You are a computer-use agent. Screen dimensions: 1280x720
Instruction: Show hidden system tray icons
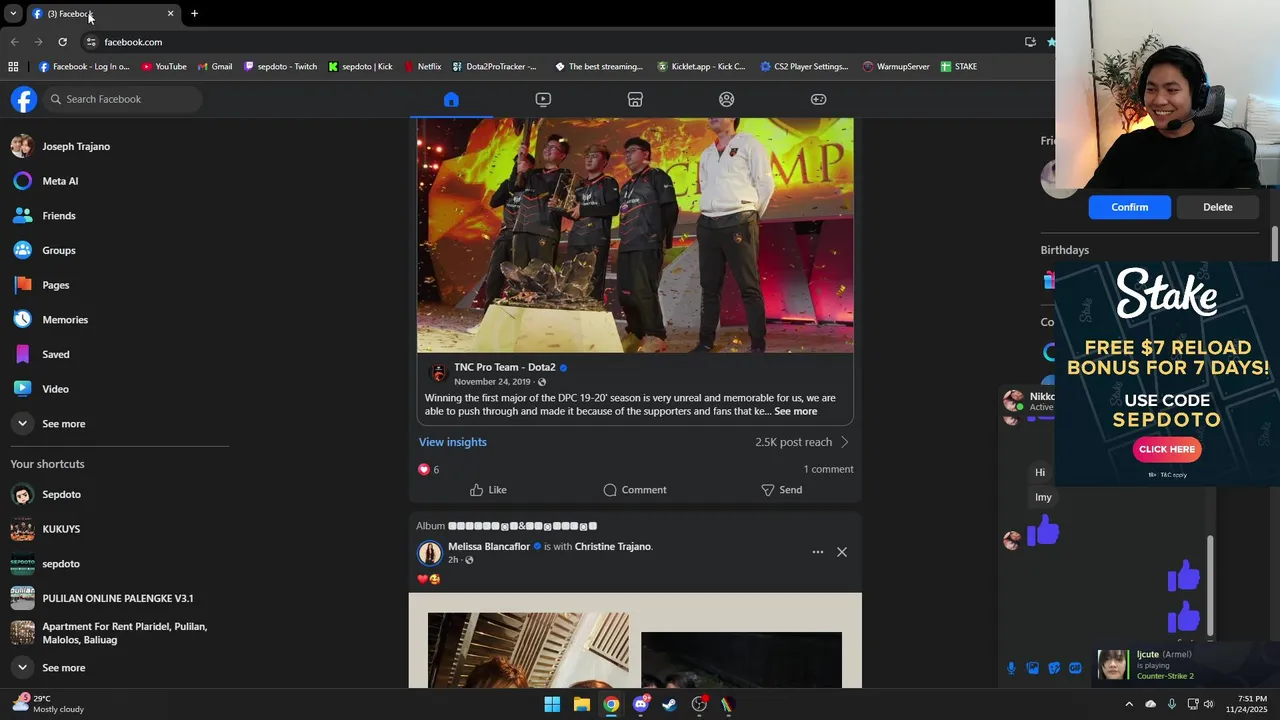point(1129,704)
